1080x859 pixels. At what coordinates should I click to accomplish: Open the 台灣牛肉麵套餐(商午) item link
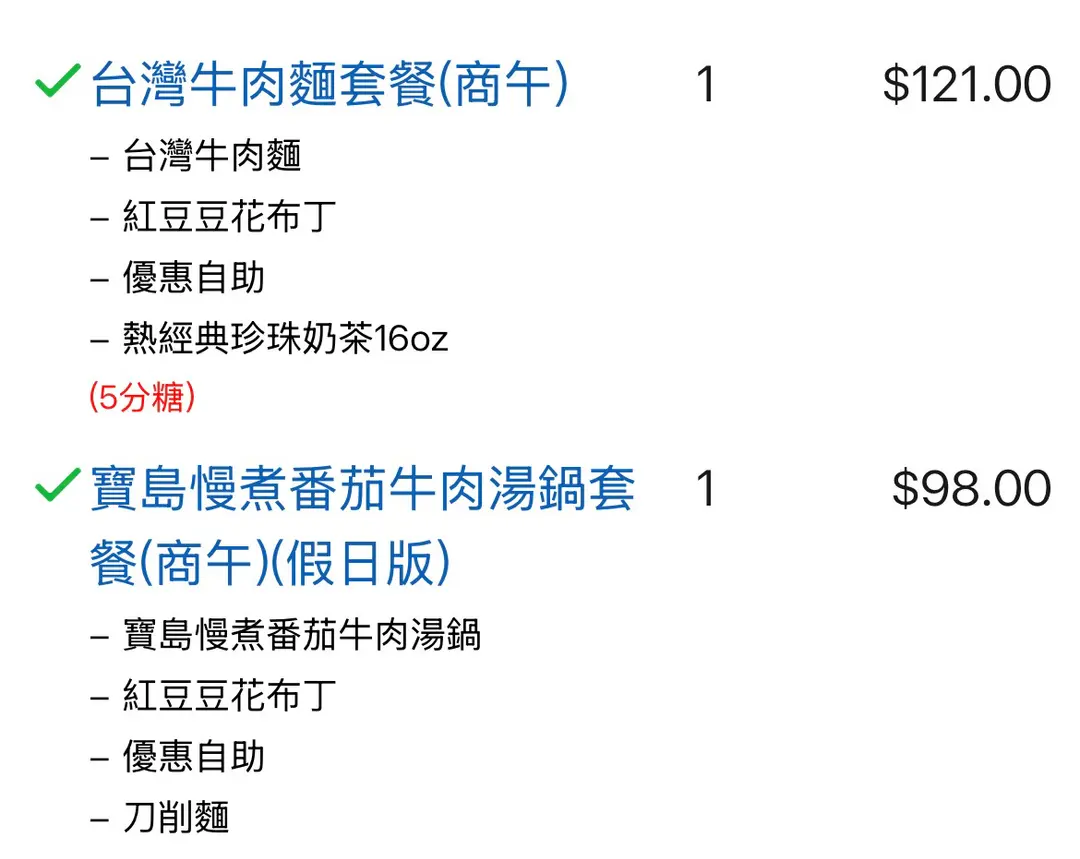pos(330,84)
